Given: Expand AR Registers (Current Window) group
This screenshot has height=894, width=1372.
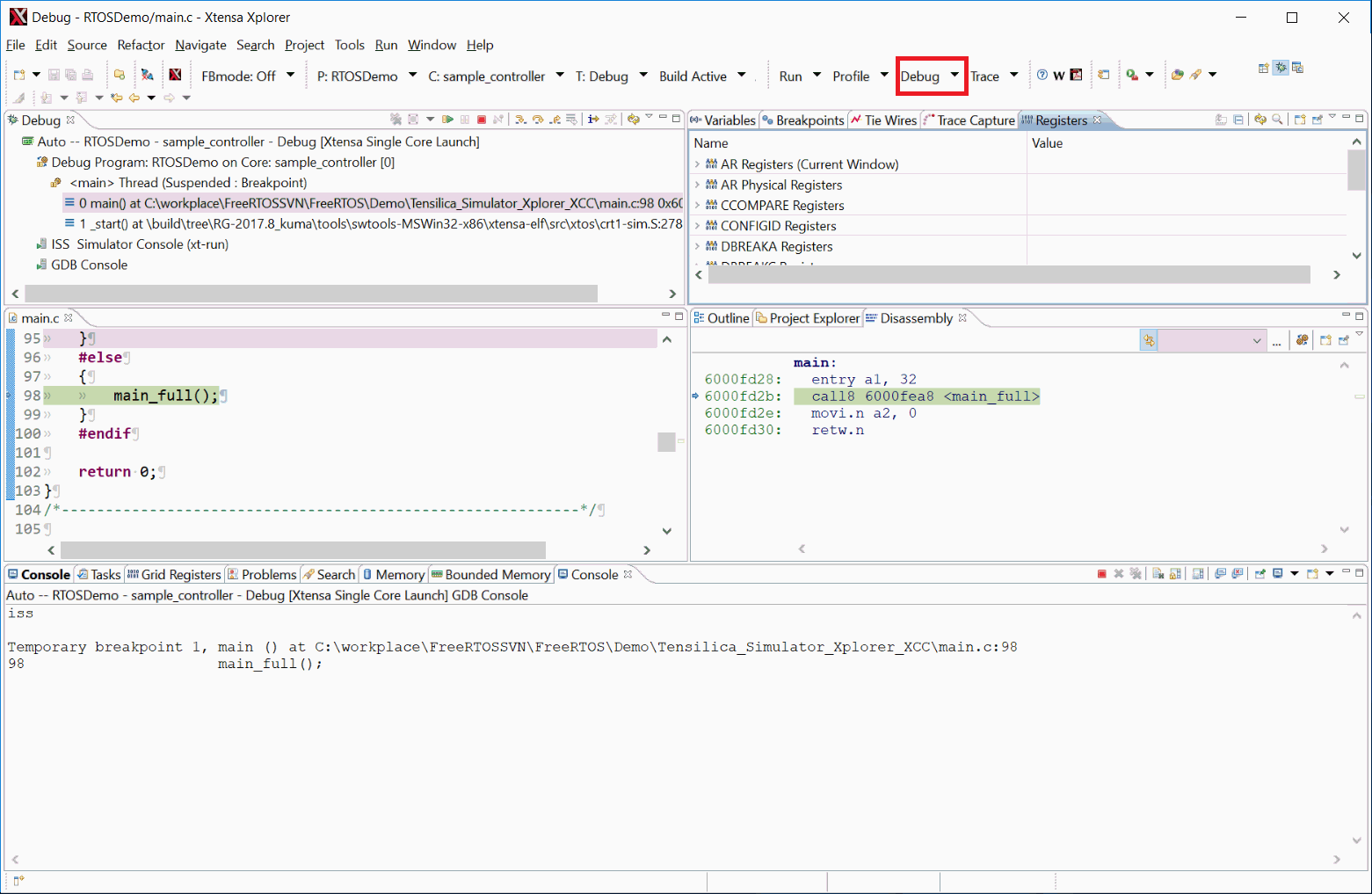Looking at the screenshot, I should point(697,164).
